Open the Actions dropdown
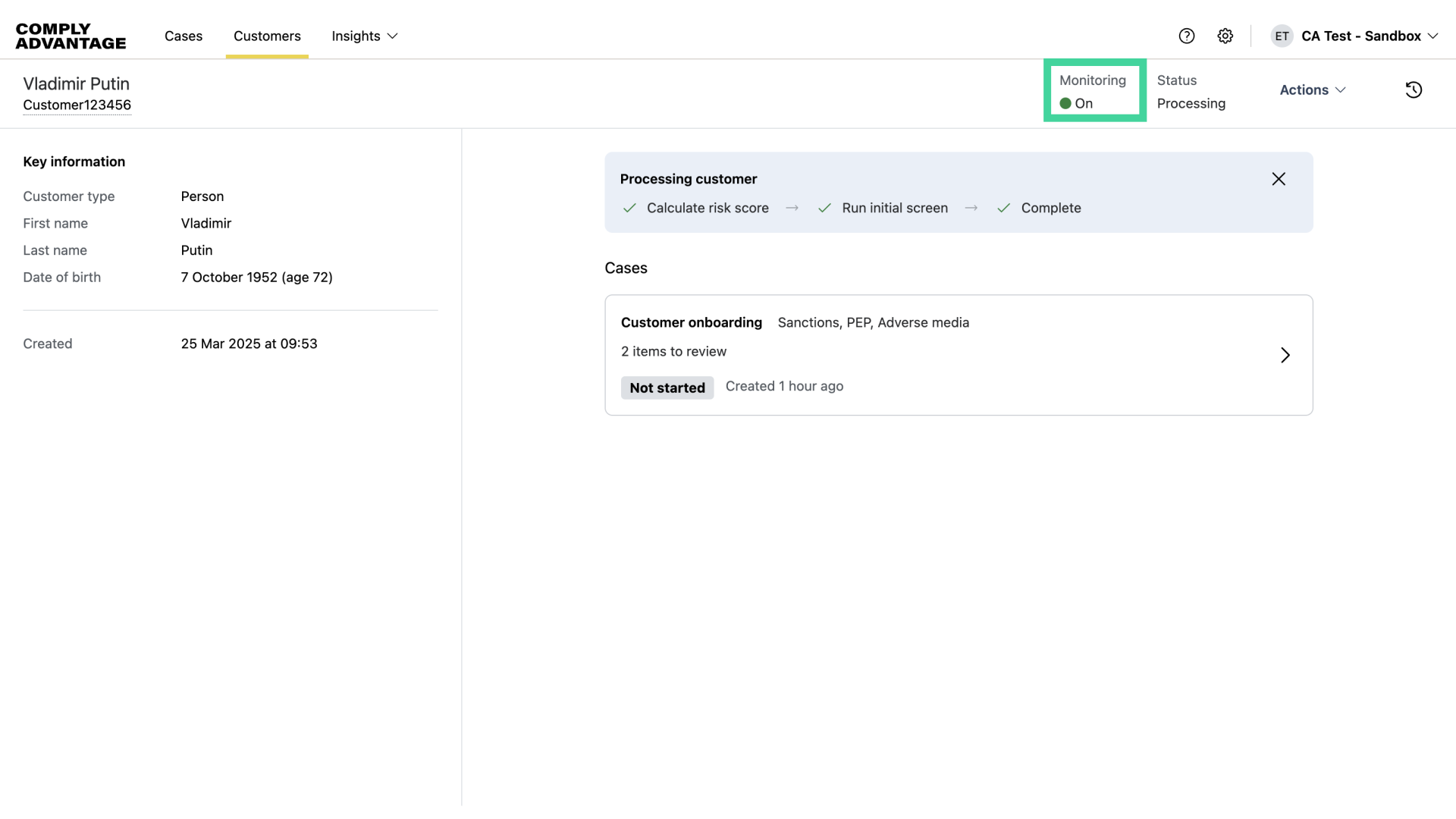 tap(1312, 89)
